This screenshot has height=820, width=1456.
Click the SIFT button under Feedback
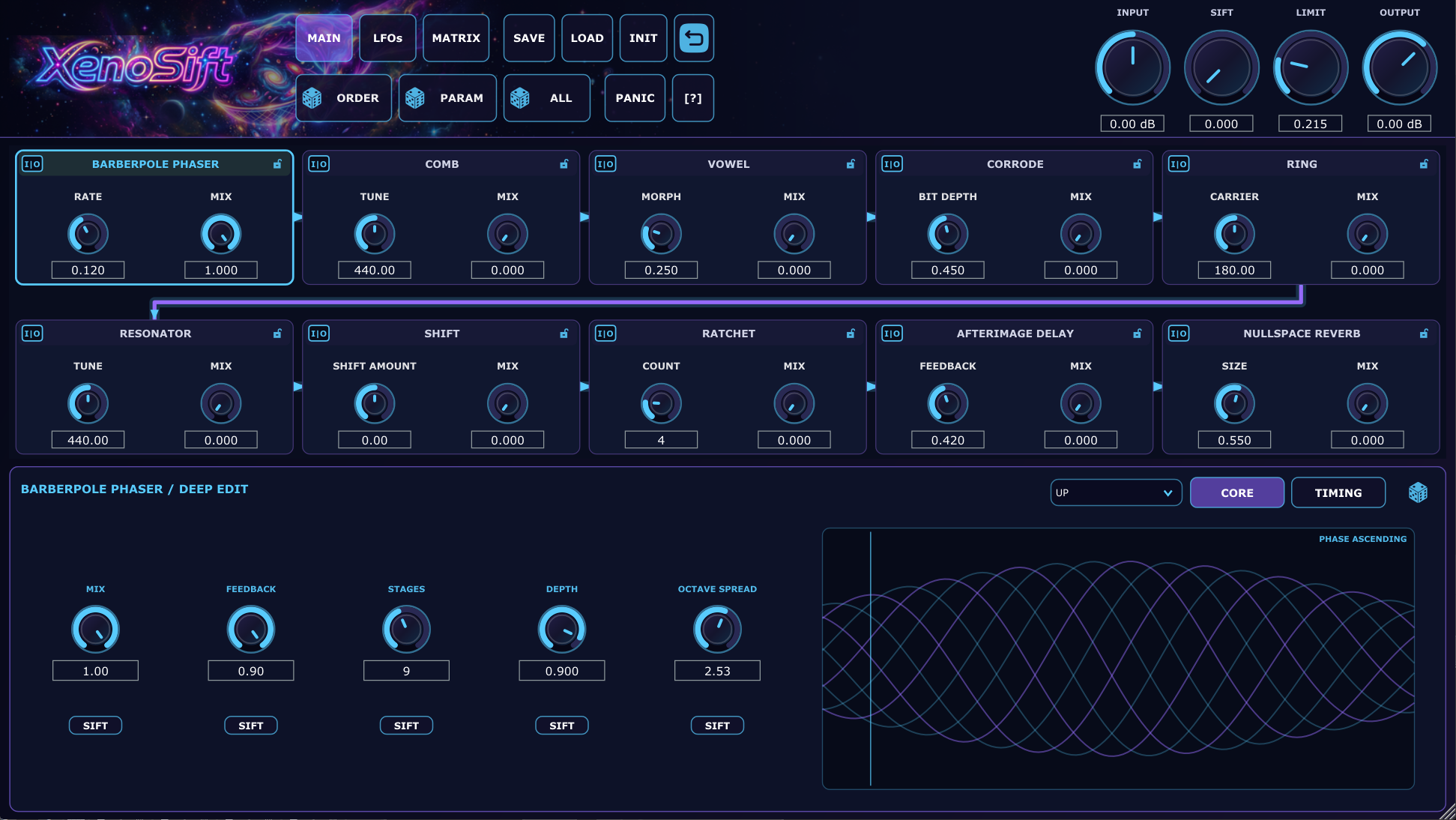pyautogui.click(x=250, y=726)
